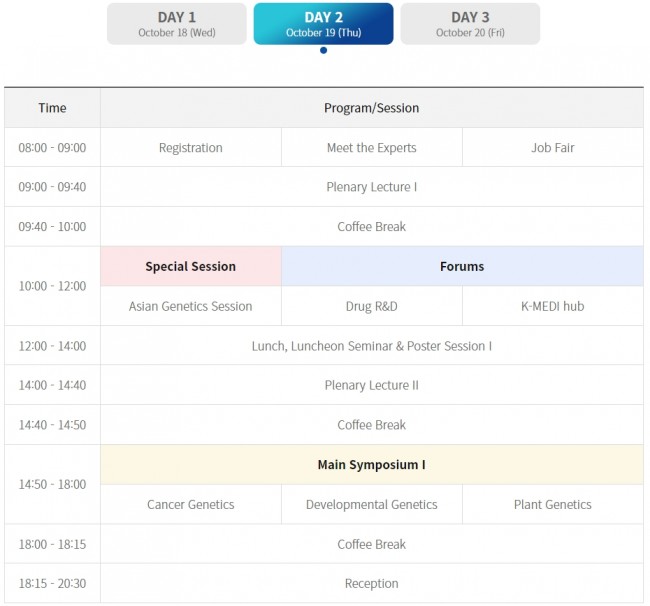Open the Meet the Experts session

coord(371,148)
